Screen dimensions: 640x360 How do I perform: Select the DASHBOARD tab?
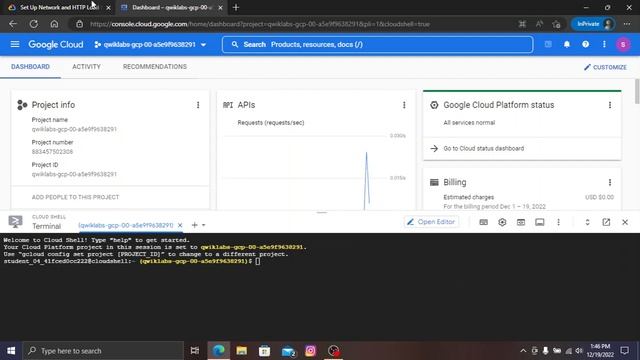(30, 67)
